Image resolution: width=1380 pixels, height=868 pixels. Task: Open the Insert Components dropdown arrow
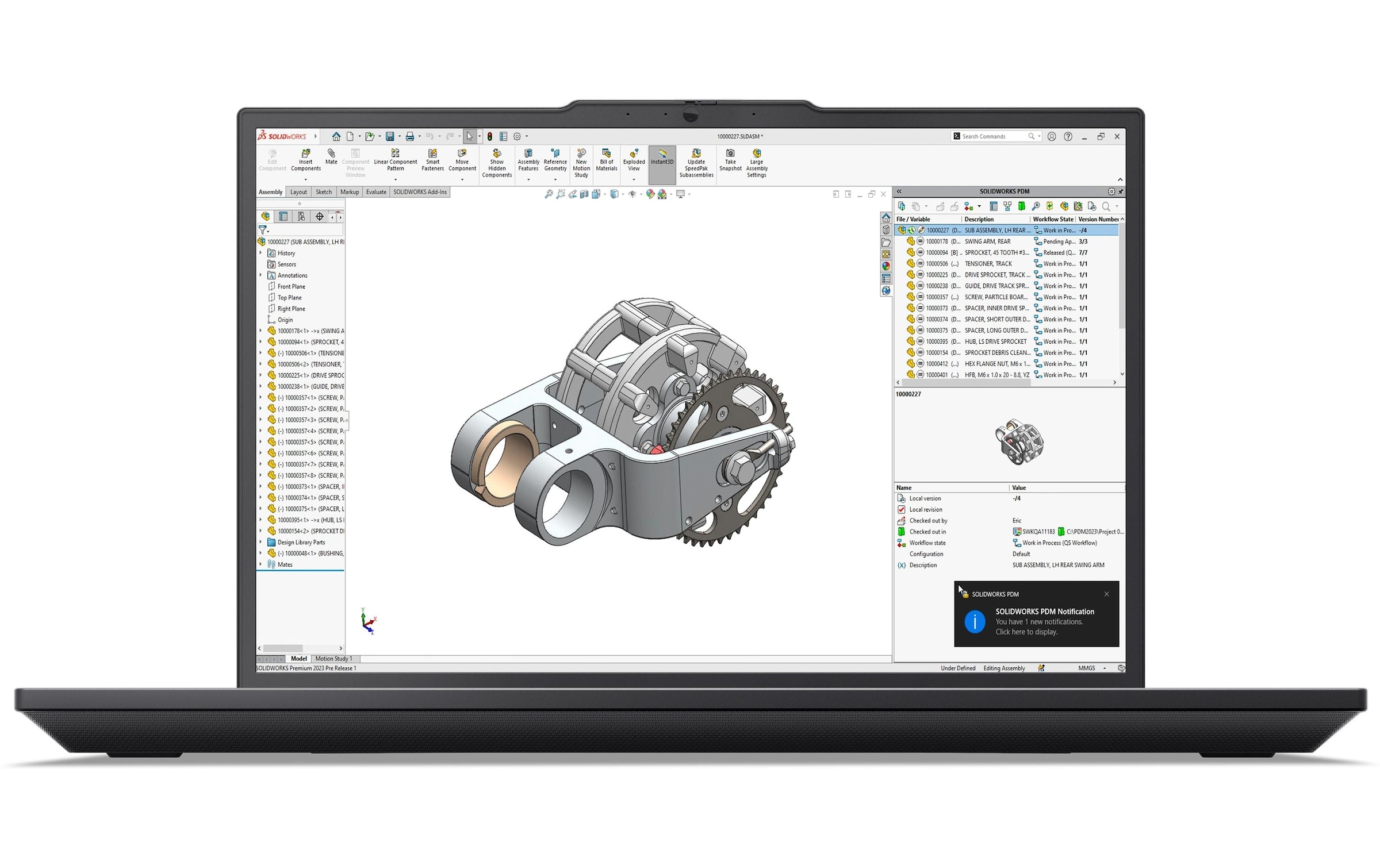tap(305, 179)
